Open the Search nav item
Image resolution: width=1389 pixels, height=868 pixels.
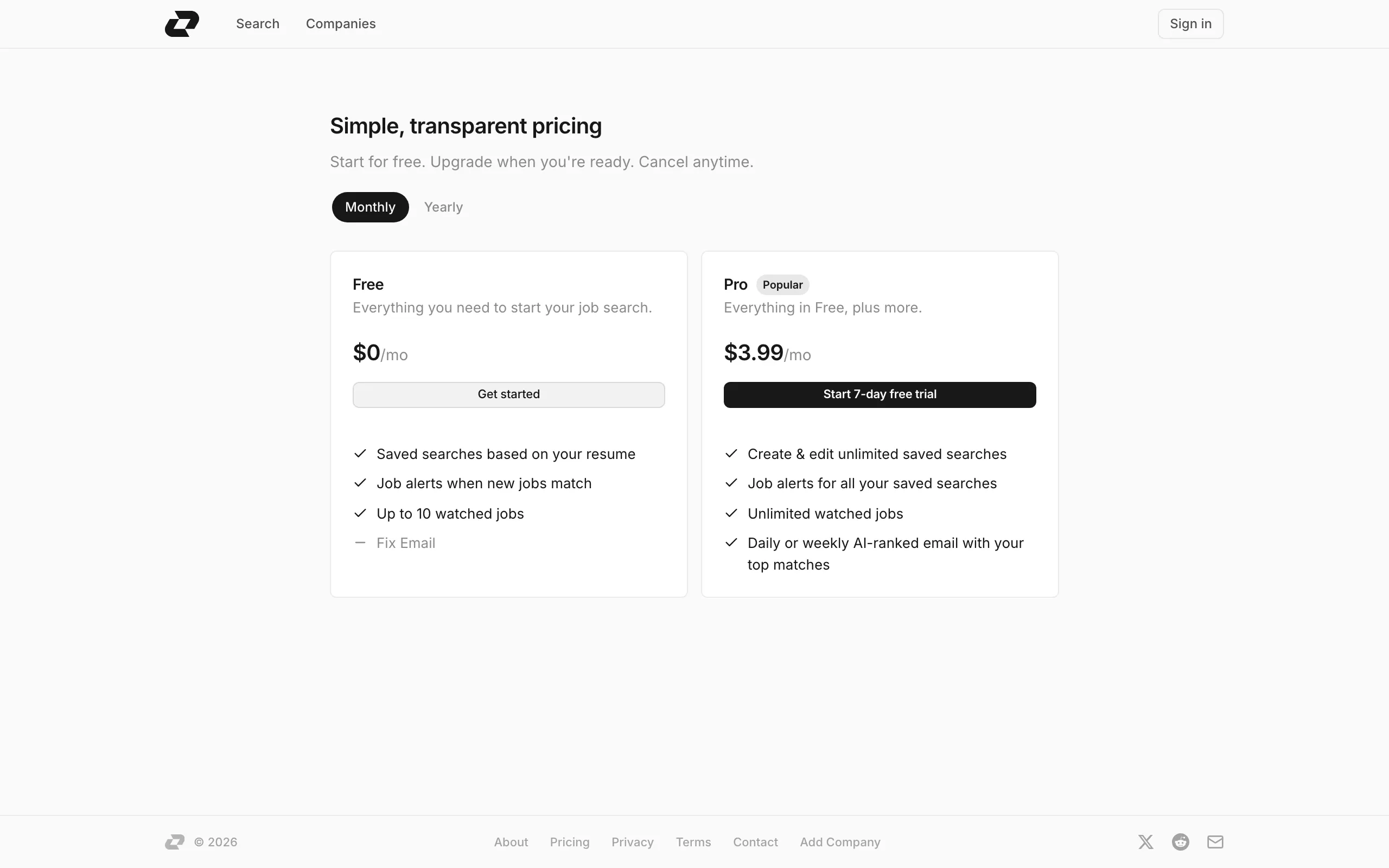pyautogui.click(x=258, y=23)
